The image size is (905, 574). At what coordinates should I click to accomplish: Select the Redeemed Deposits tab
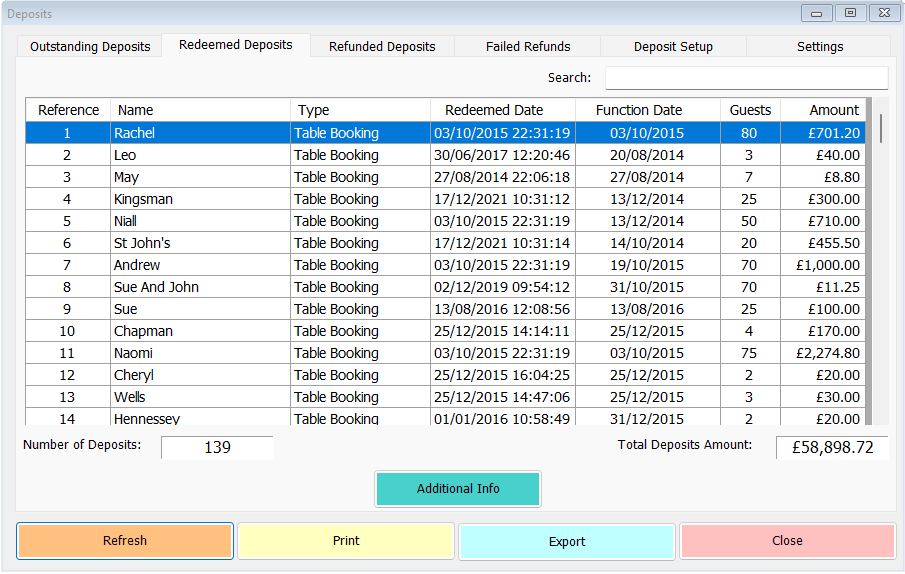[235, 45]
